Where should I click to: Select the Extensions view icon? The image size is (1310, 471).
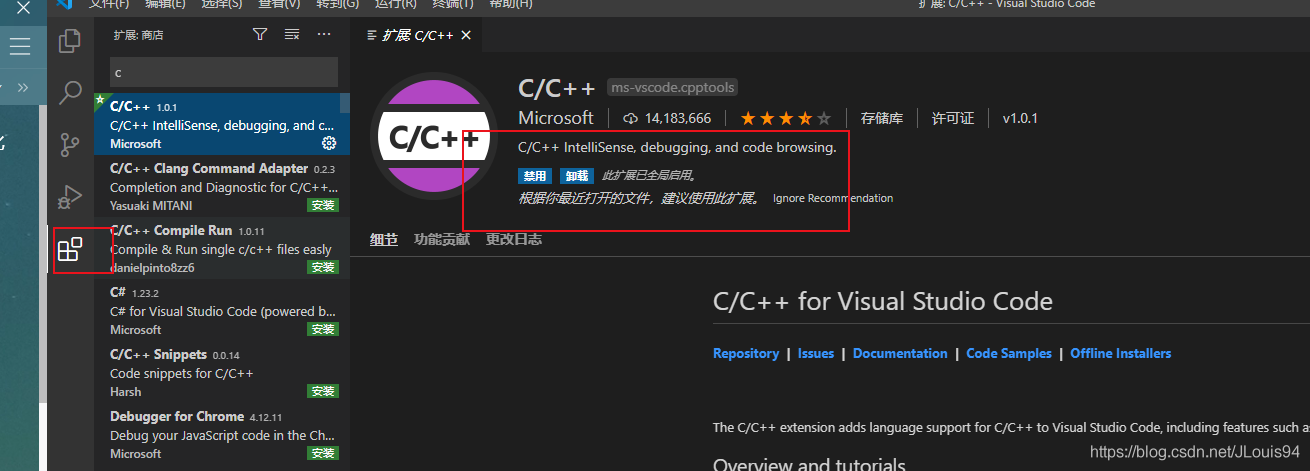[70, 249]
